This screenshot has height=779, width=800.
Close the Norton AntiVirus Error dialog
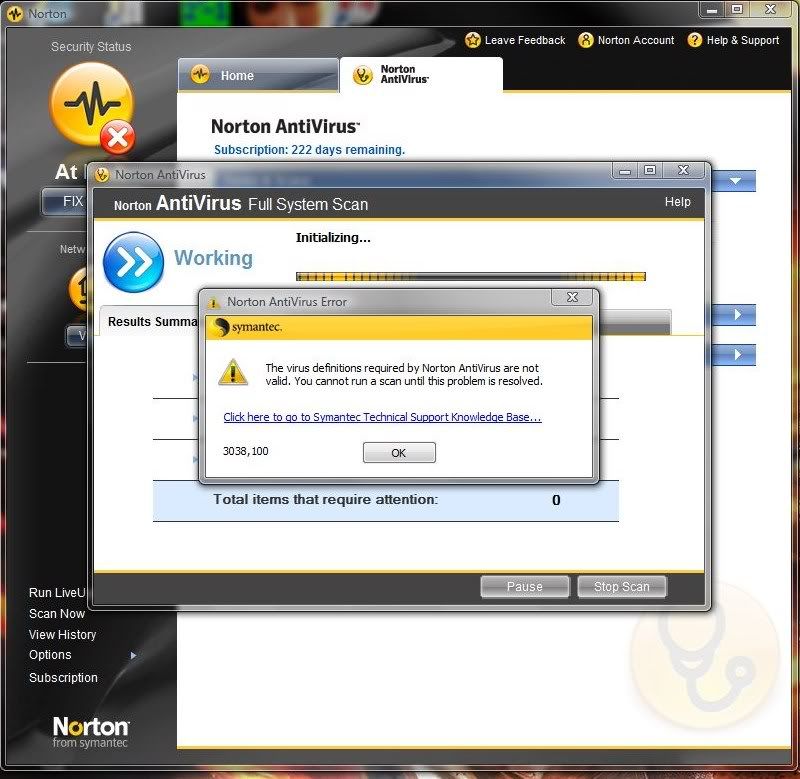click(x=572, y=297)
